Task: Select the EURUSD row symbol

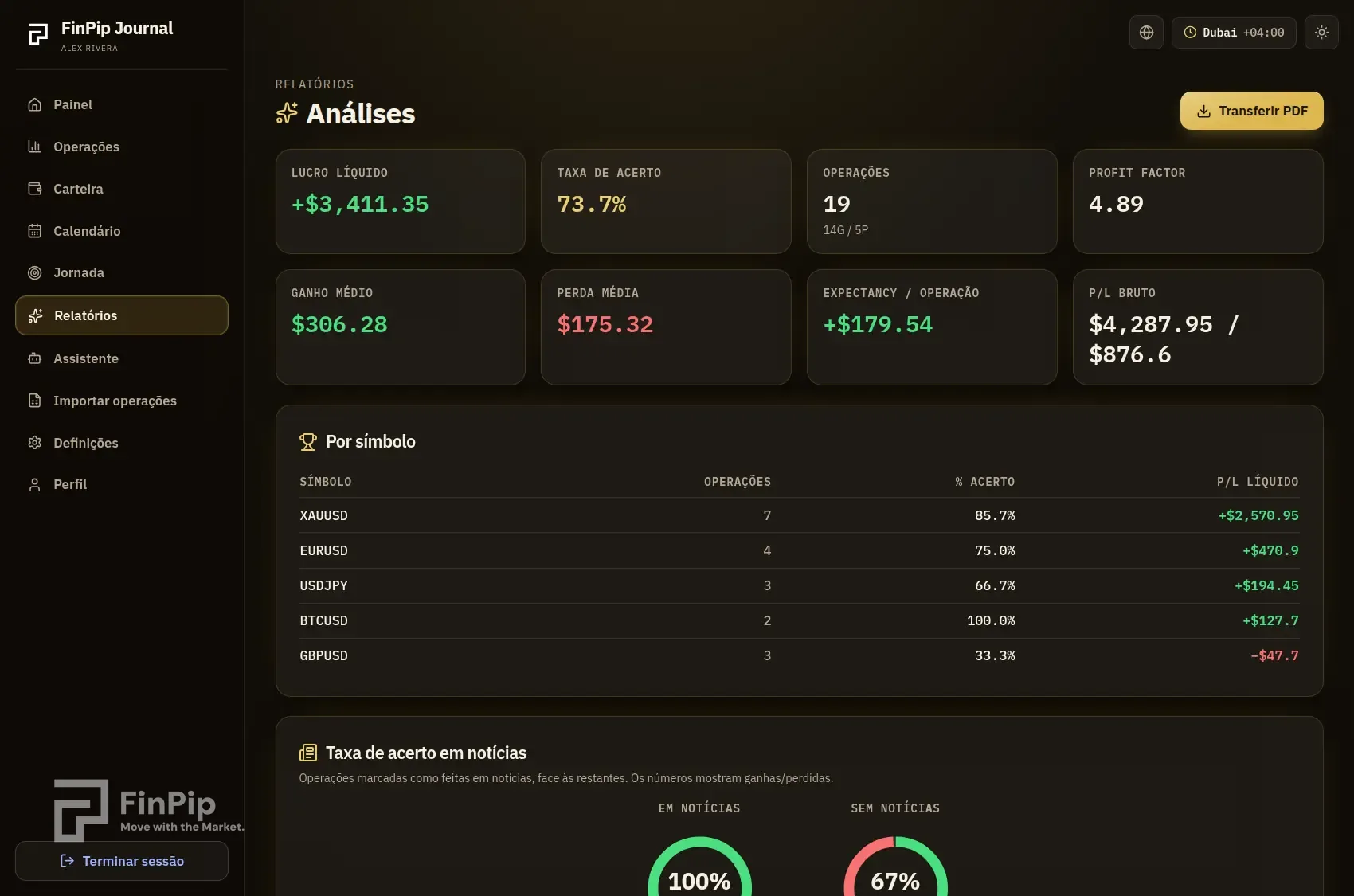Action: tap(323, 550)
